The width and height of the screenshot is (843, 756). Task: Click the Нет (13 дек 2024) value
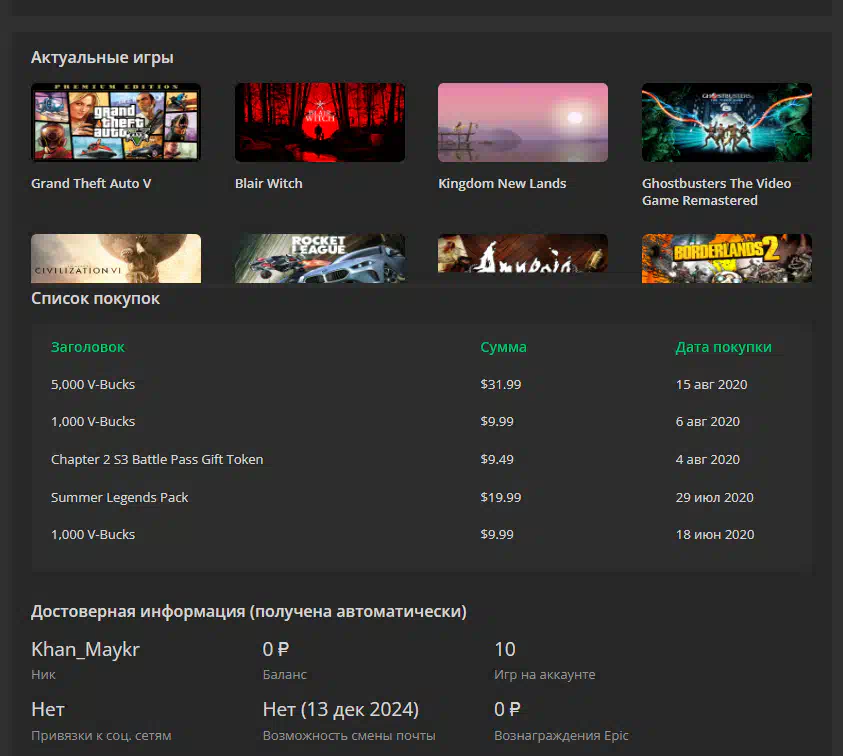(341, 710)
